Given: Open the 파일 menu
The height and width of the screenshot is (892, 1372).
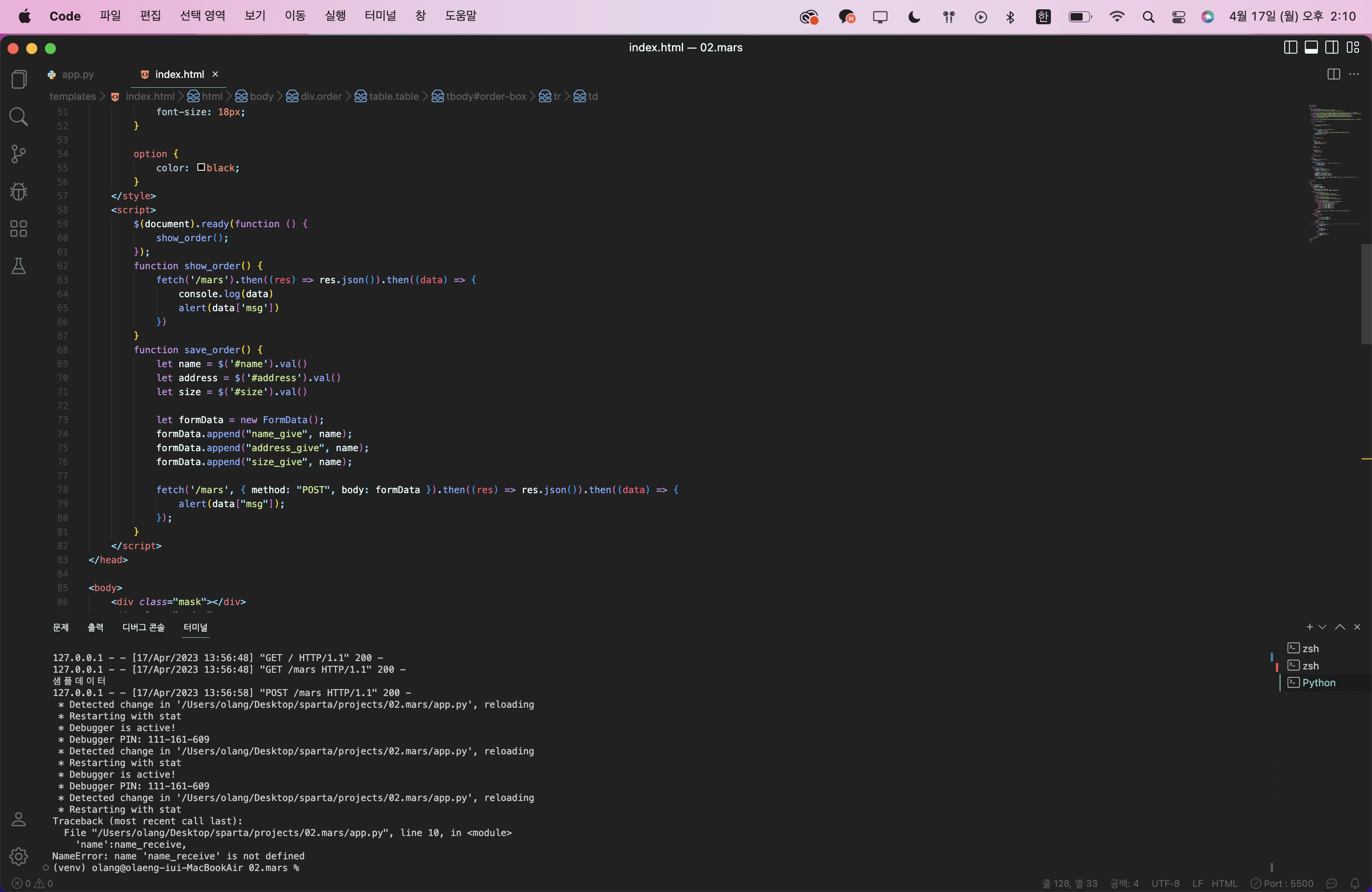Looking at the screenshot, I should (x=110, y=16).
